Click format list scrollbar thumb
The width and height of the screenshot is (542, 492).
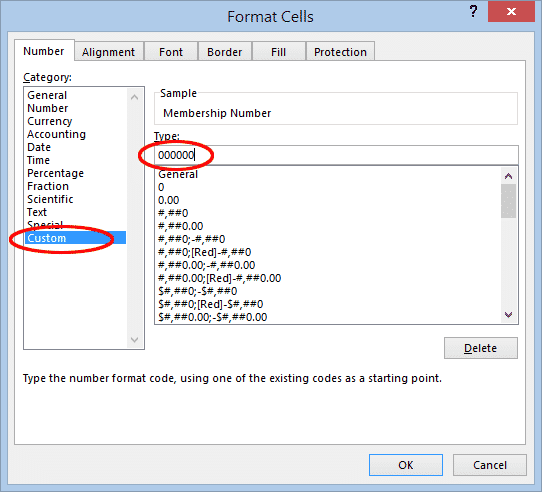click(x=508, y=201)
